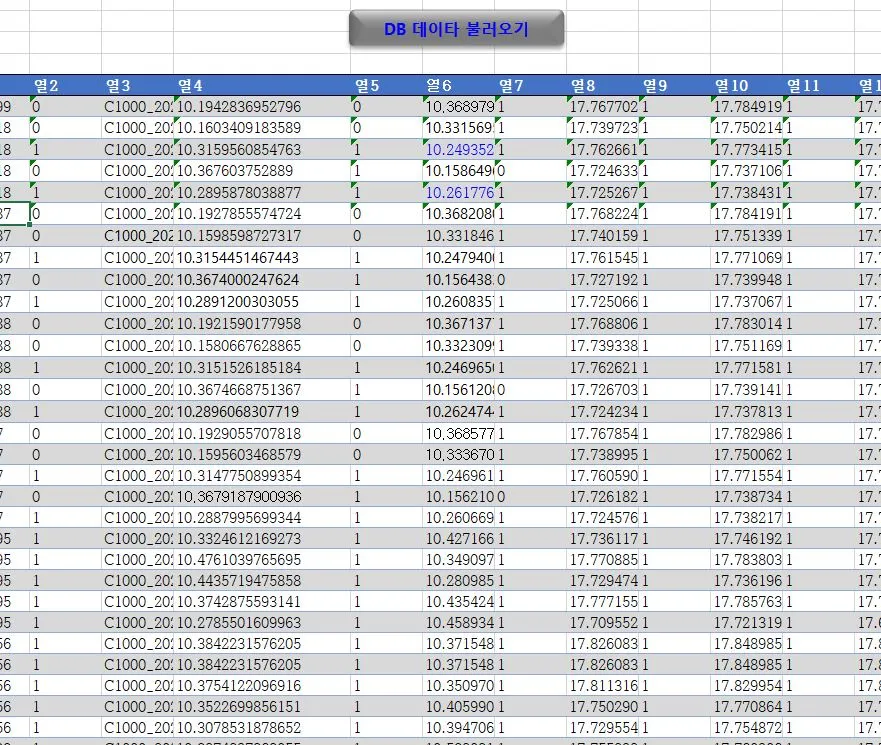The image size is (881, 745).
Task: Select cell with value 17.751339
Action: 746,236
